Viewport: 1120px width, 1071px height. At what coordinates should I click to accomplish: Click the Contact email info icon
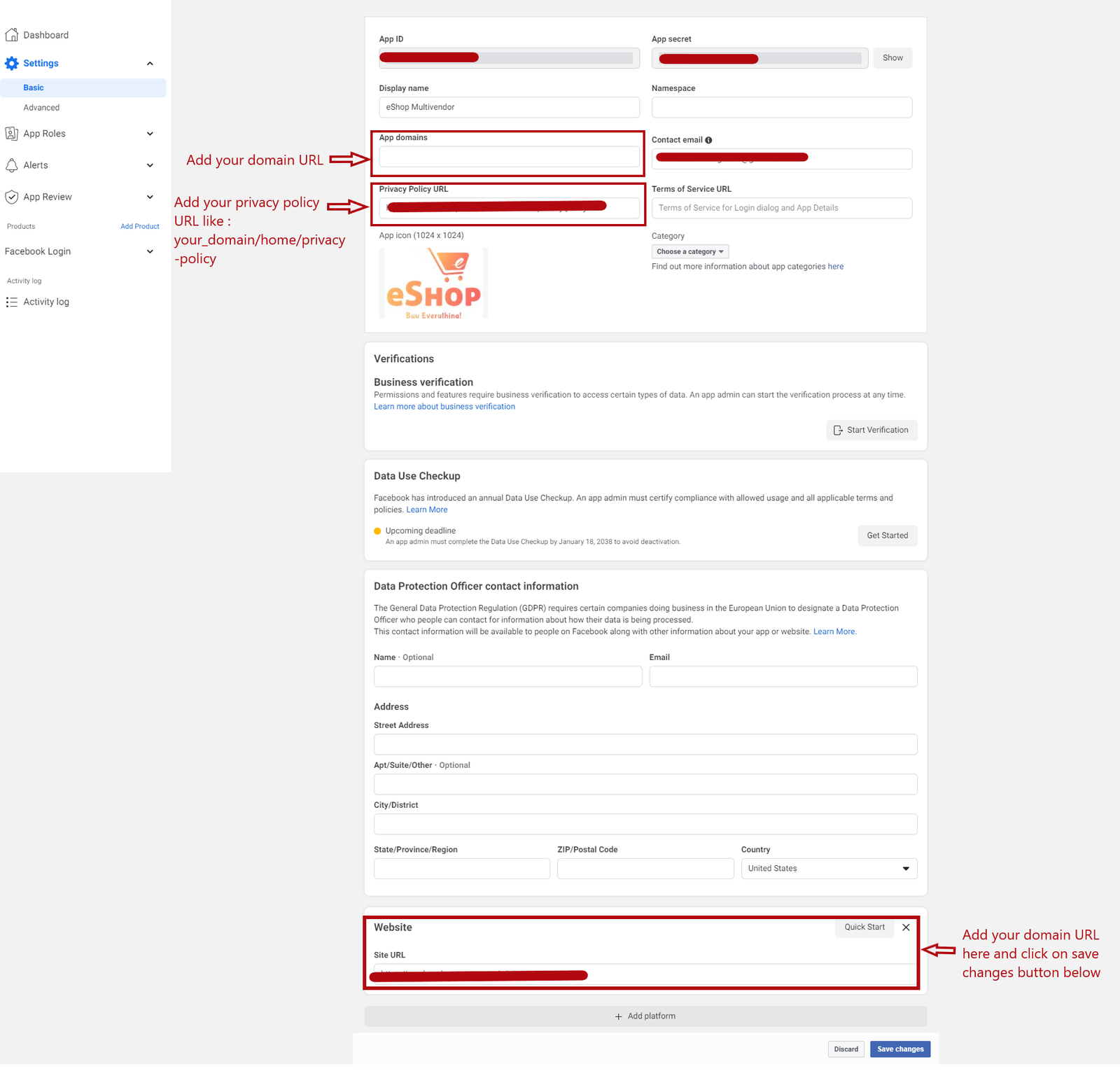point(708,140)
